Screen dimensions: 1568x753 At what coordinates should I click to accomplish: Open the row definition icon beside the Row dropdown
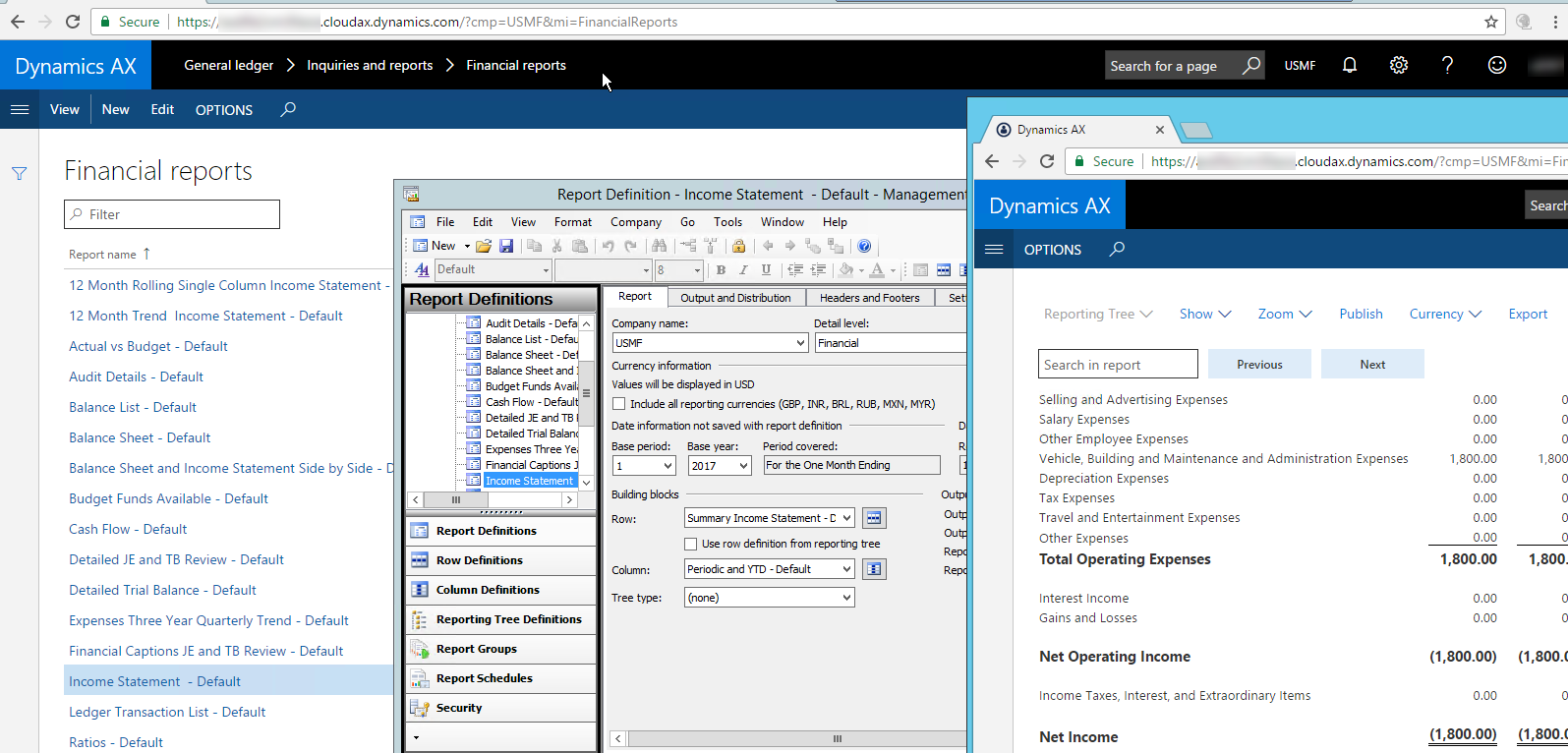coord(874,517)
